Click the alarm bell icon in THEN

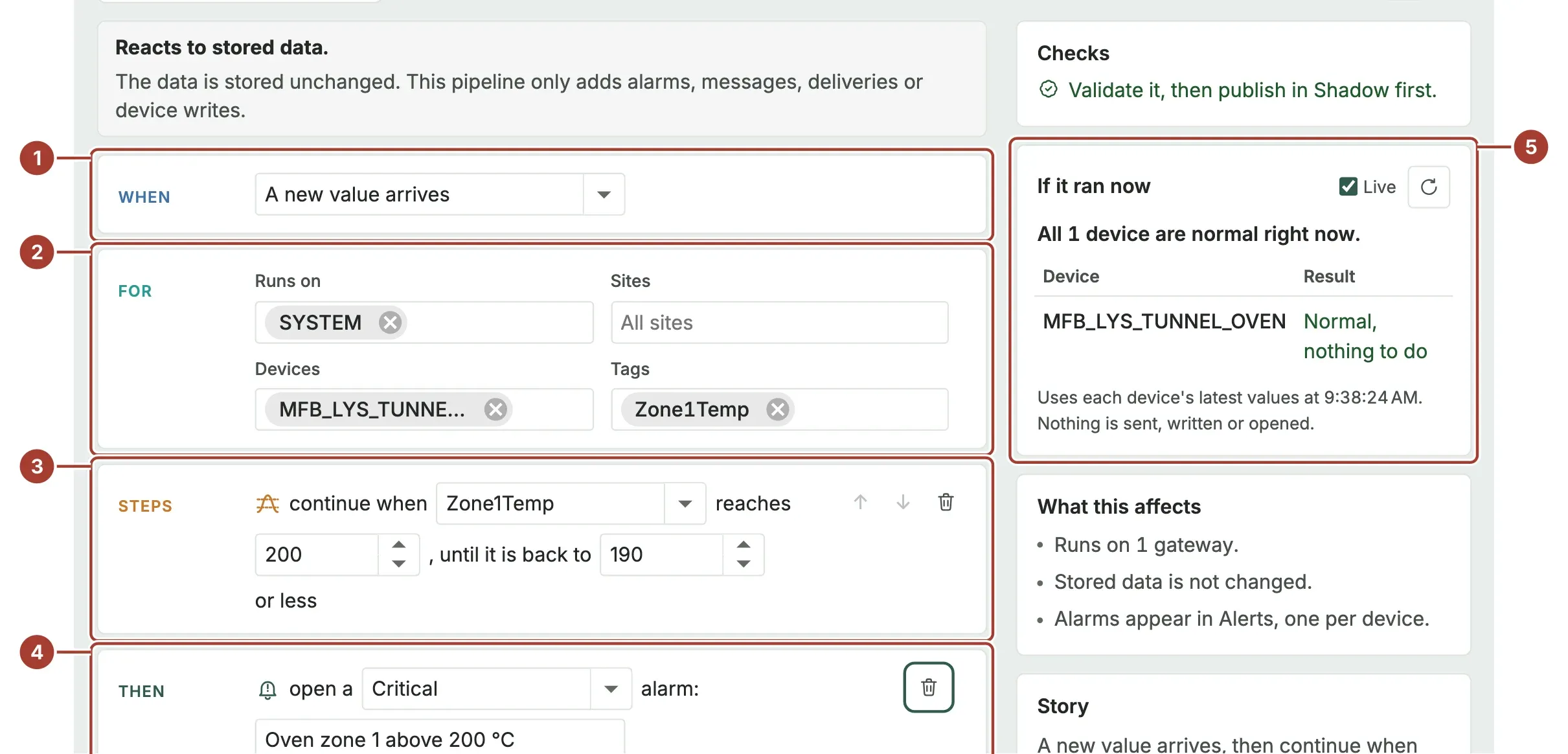pos(267,690)
